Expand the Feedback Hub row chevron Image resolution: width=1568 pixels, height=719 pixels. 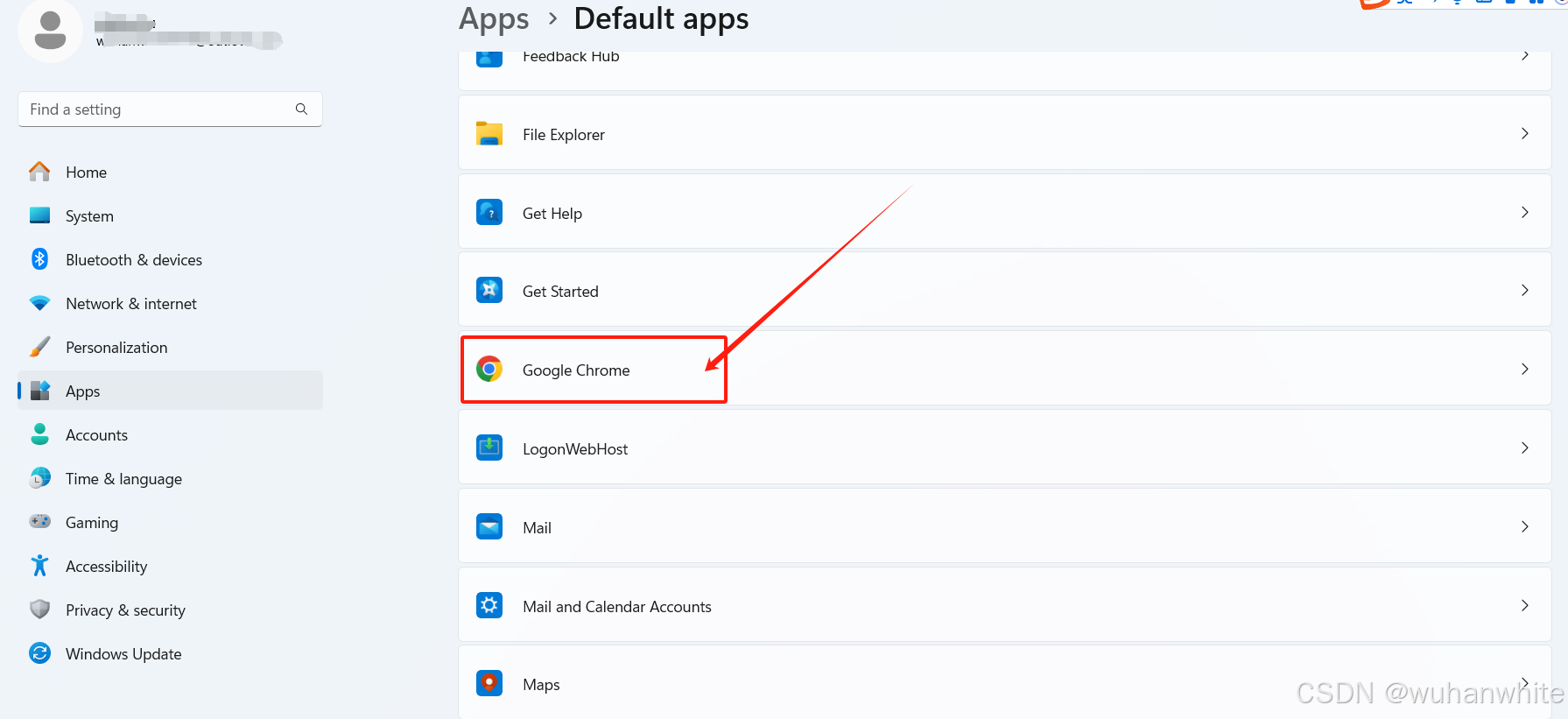tap(1525, 56)
